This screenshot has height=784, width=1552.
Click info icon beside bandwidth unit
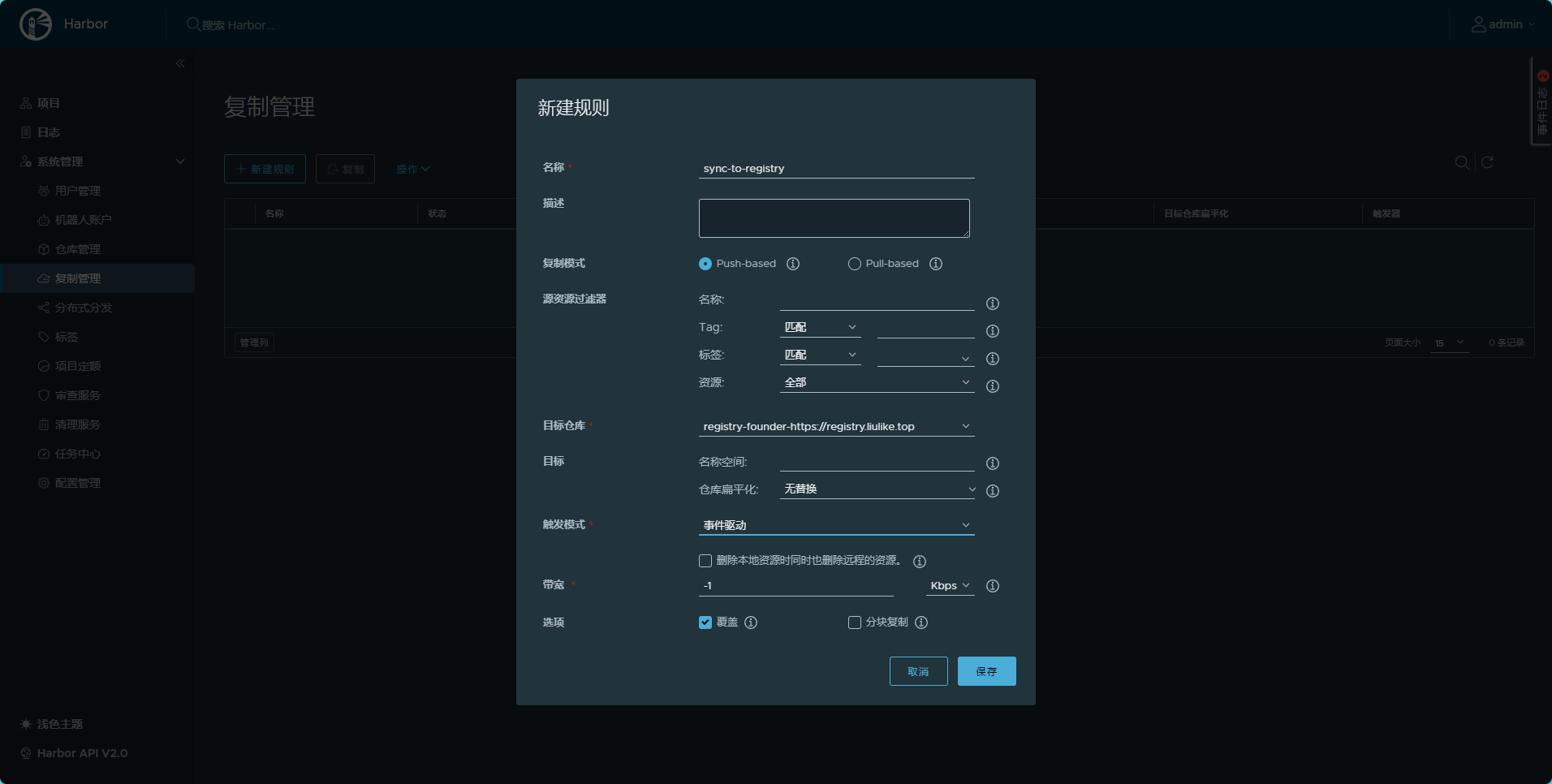click(992, 586)
